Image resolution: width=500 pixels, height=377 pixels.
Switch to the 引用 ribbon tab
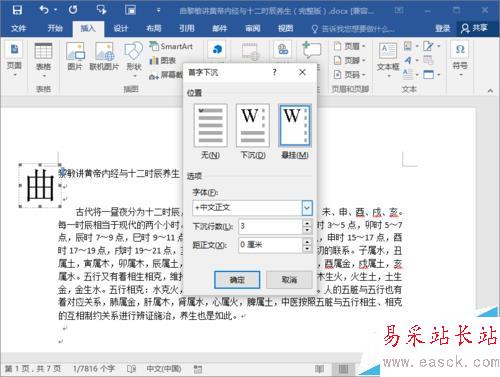pos(187,28)
